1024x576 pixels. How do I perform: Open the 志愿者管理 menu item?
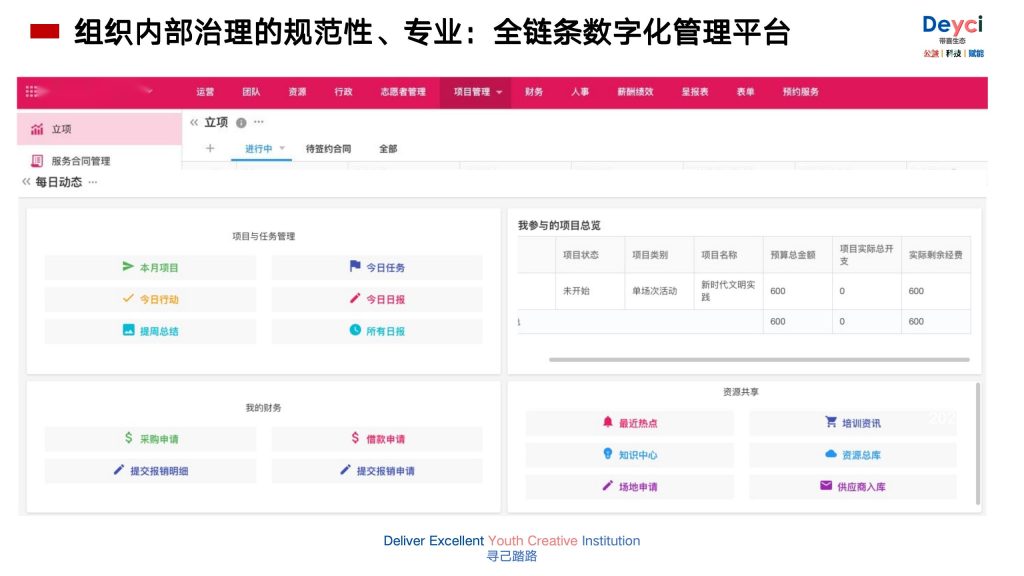403,92
